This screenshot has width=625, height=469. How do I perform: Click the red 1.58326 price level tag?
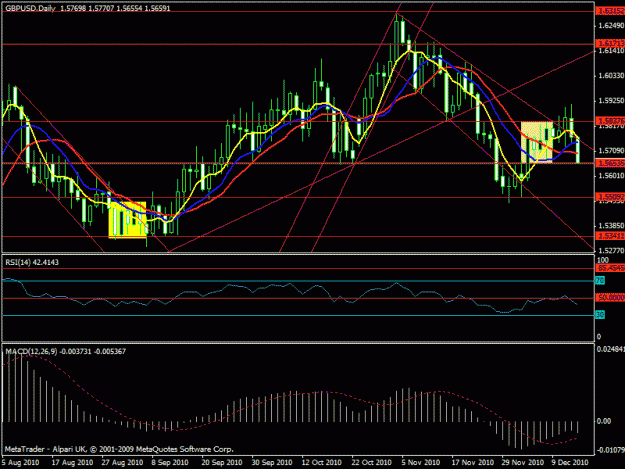point(610,120)
